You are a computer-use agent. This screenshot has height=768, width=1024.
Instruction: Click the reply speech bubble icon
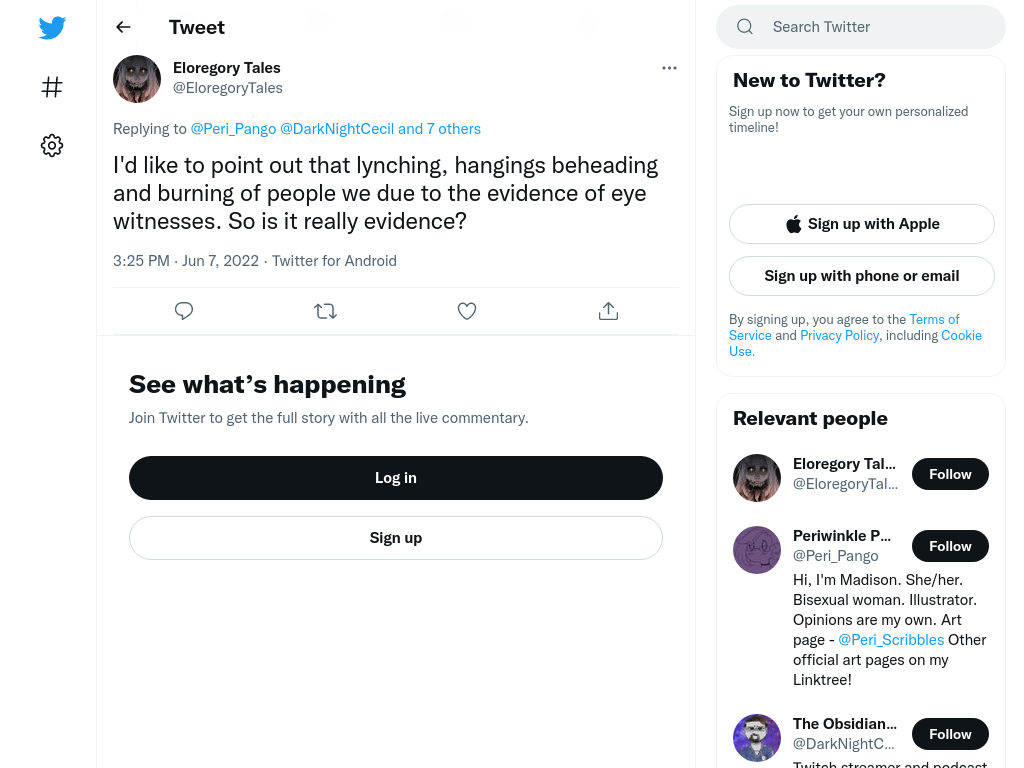184,311
